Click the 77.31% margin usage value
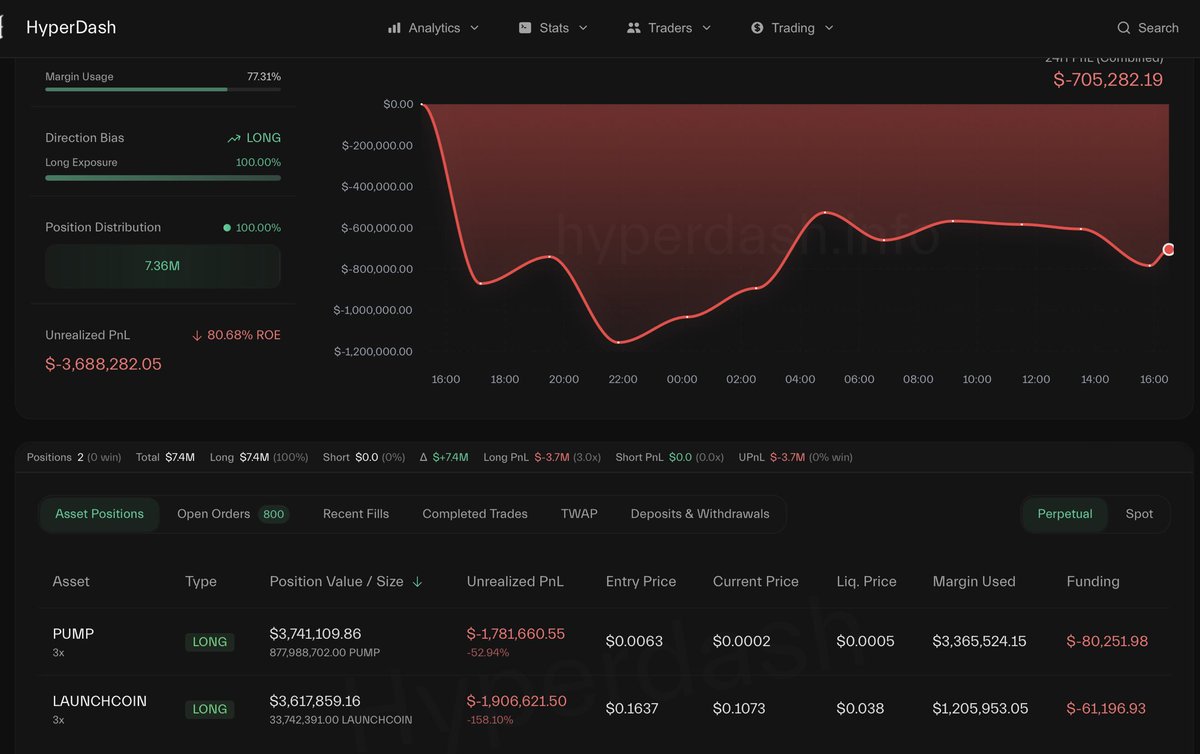This screenshot has height=754, width=1200. [264, 76]
